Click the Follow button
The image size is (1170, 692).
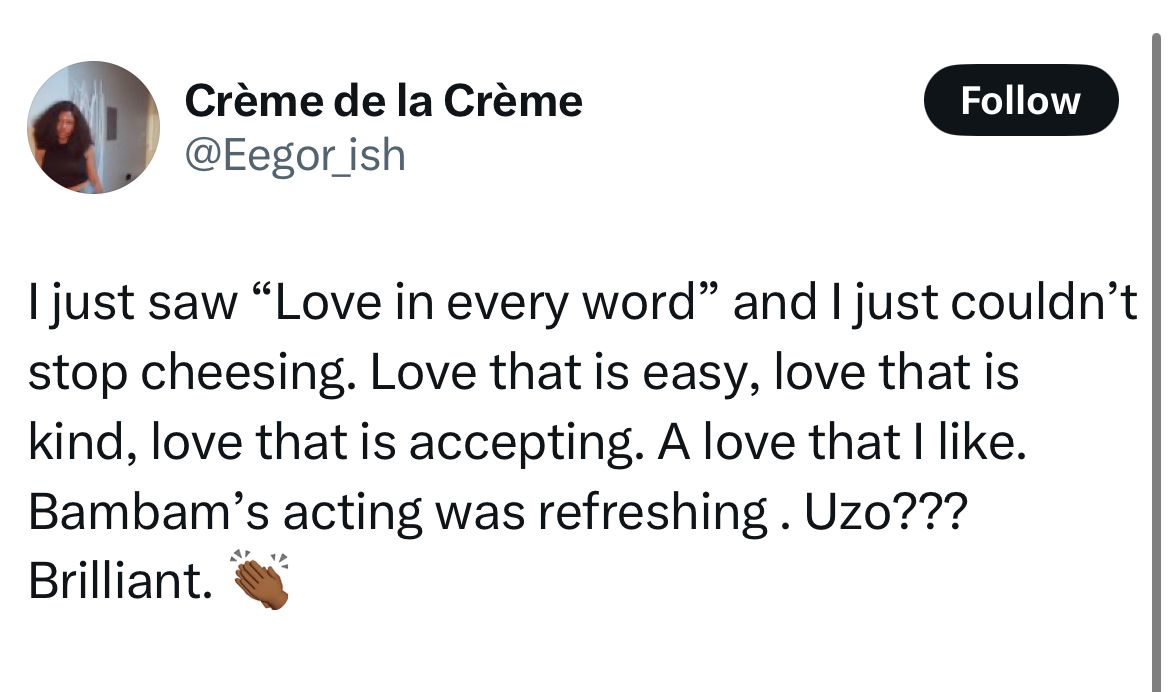(1021, 100)
